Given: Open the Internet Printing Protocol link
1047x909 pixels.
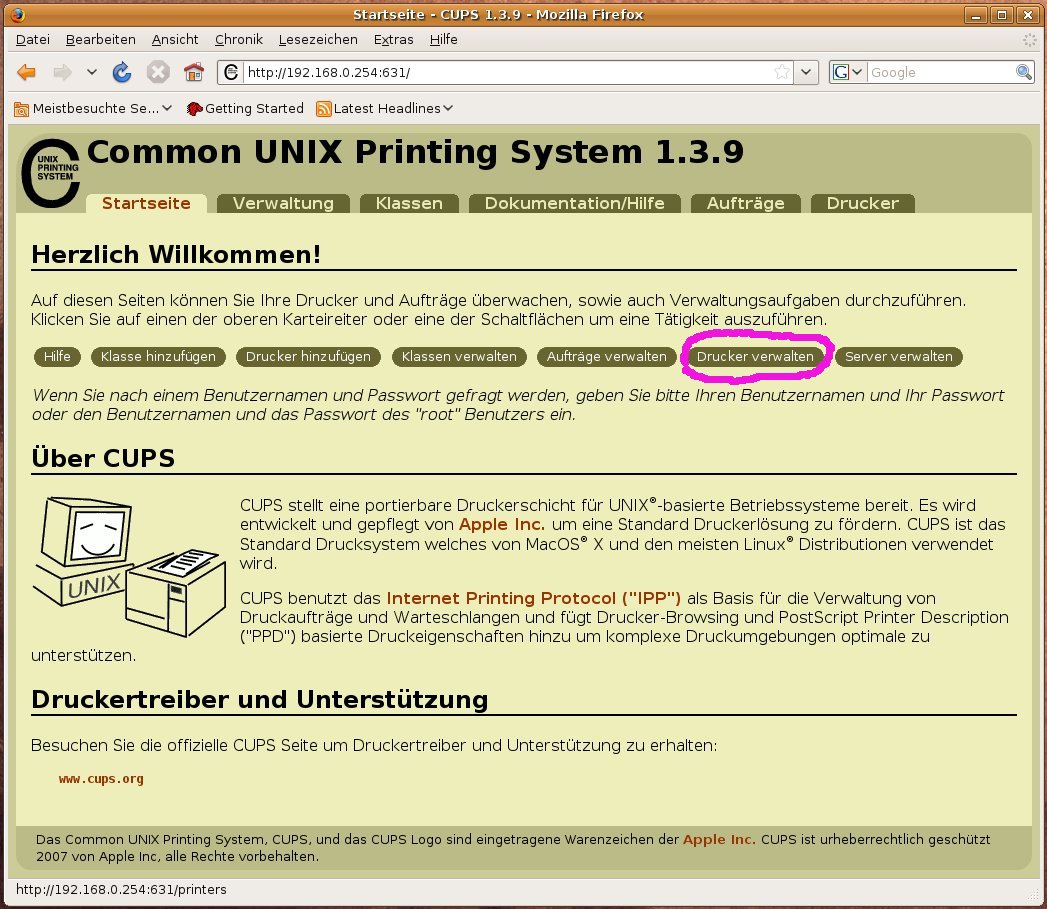Looking at the screenshot, I should pos(533,598).
